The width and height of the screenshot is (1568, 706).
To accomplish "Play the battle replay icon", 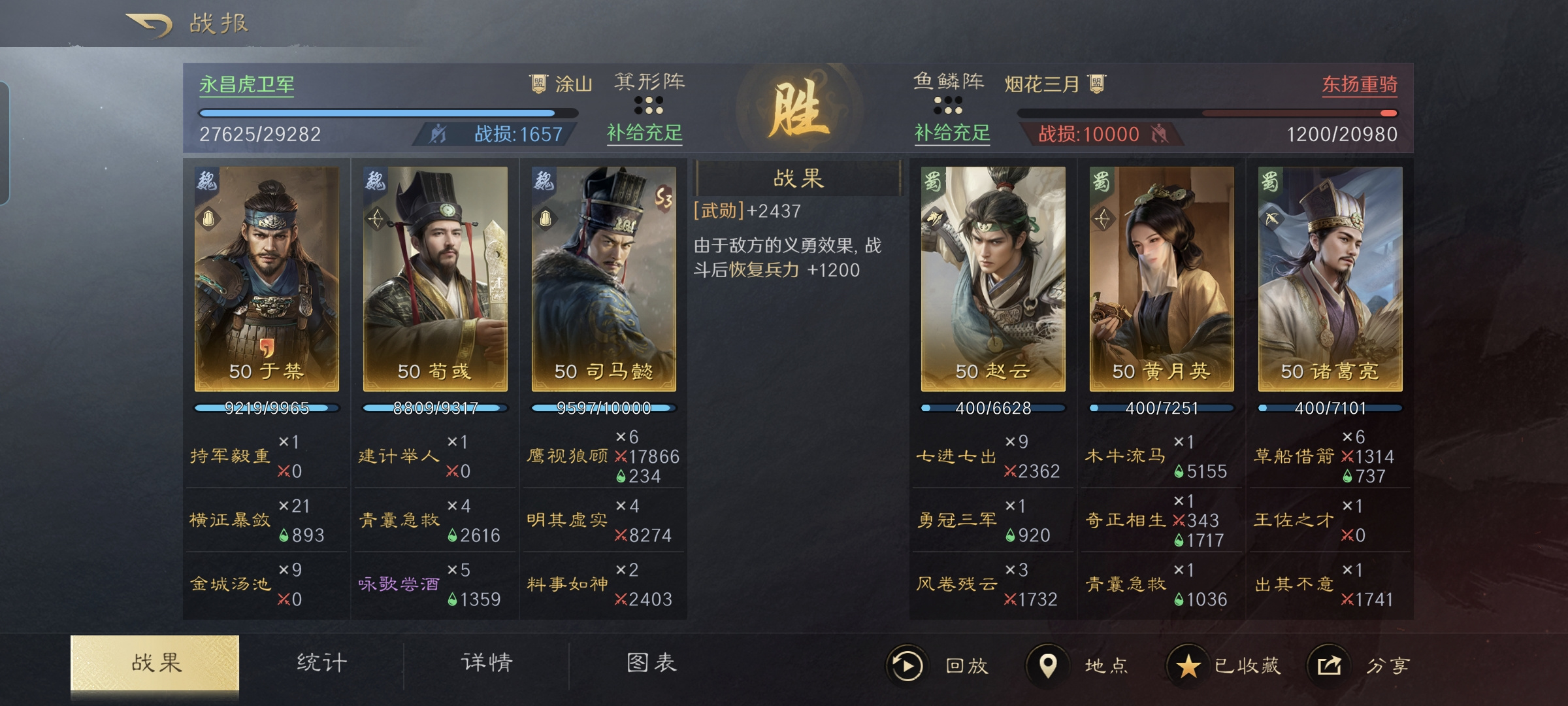I will coord(906,665).
